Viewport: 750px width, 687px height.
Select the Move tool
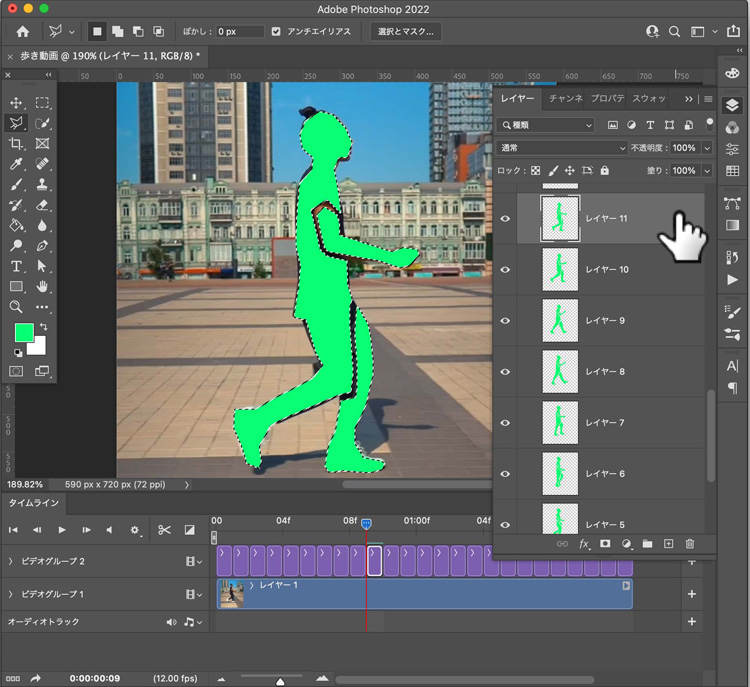[16, 103]
